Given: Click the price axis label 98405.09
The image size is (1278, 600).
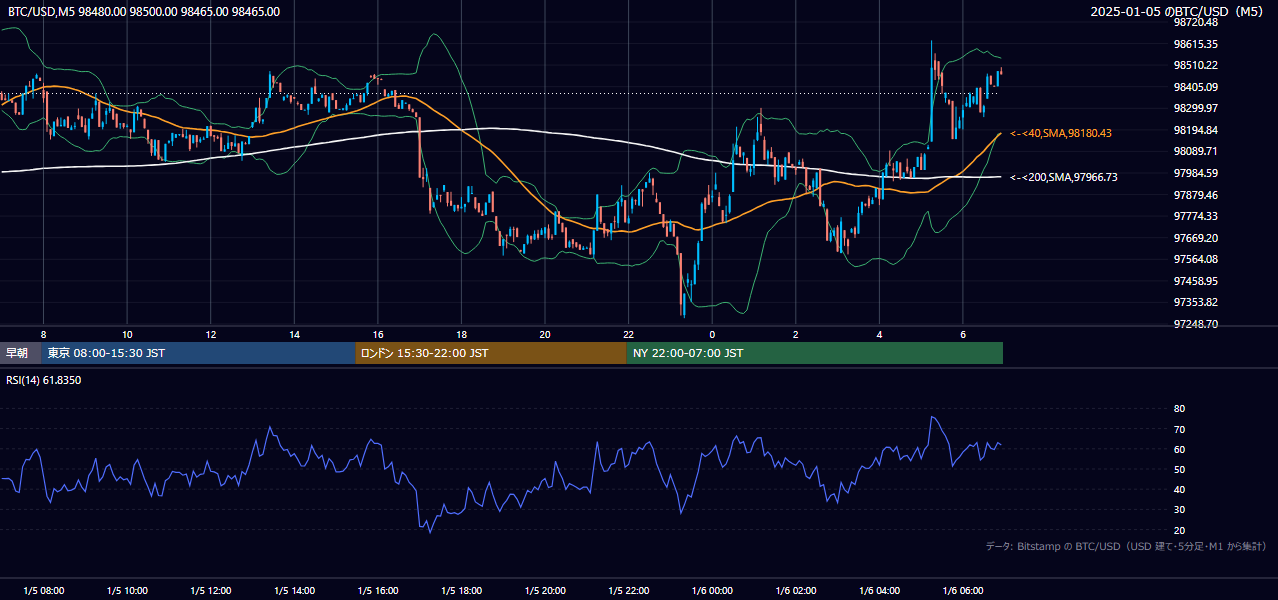Looking at the screenshot, I should pos(1195,87).
